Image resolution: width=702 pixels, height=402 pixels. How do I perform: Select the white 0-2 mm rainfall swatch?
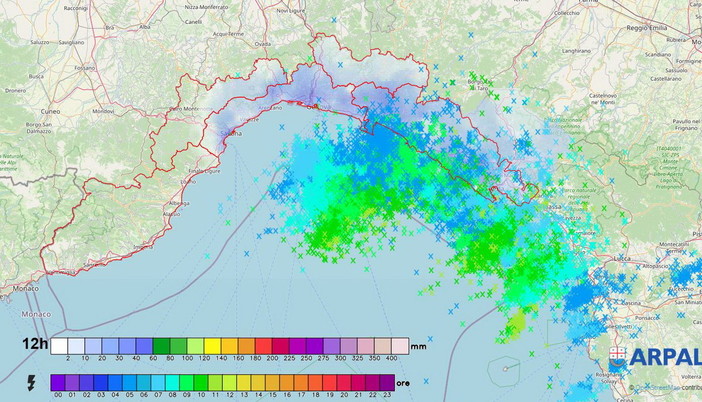(x=59, y=345)
